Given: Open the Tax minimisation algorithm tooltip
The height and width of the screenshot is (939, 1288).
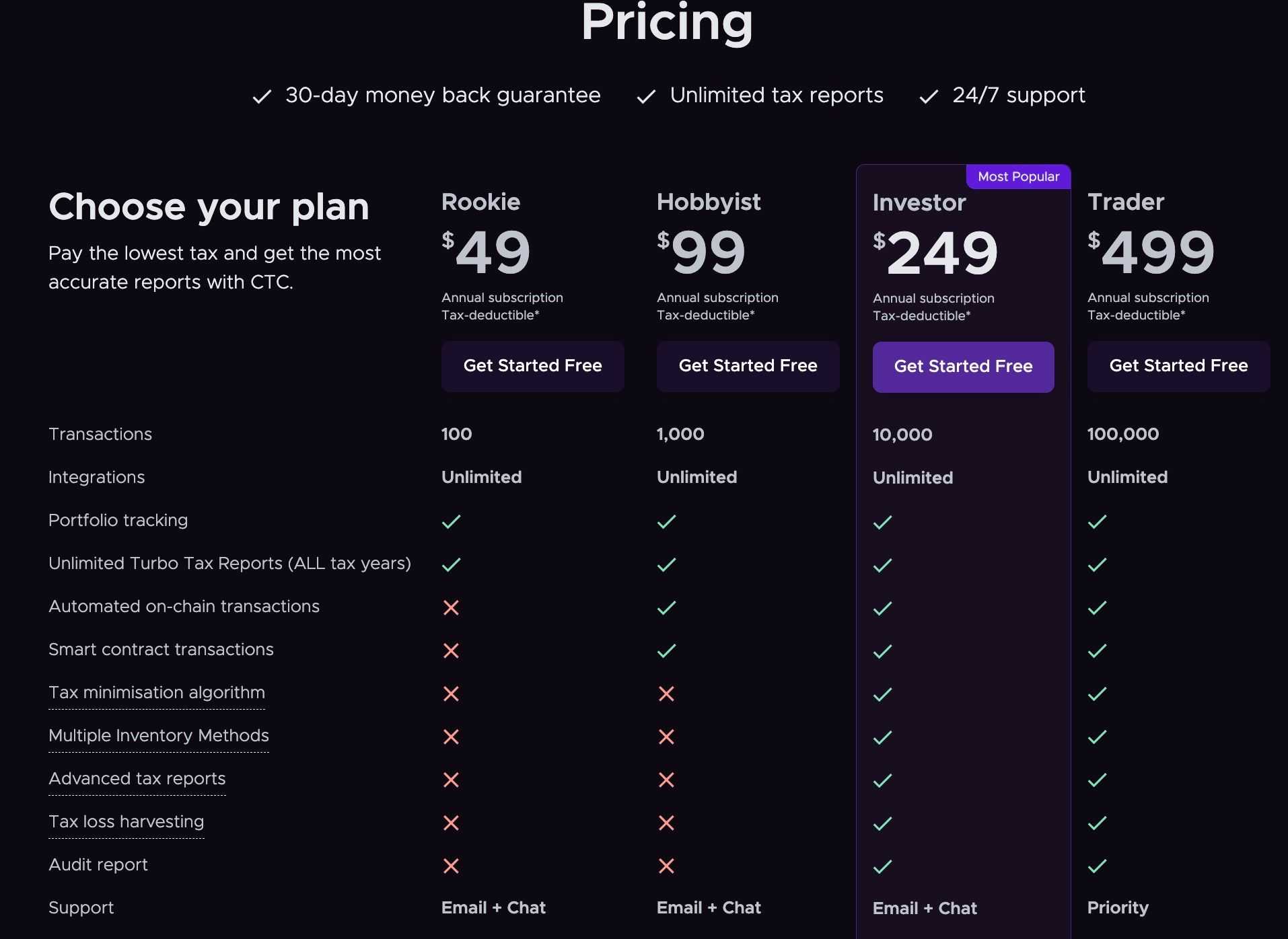Looking at the screenshot, I should (x=156, y=693).
